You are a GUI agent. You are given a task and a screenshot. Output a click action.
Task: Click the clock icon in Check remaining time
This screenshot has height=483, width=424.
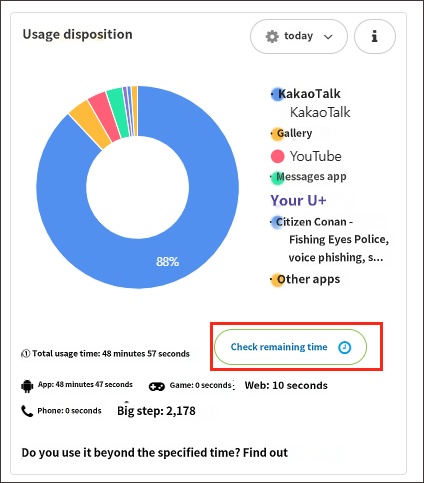pyautogui.click(x=344, y=347)
